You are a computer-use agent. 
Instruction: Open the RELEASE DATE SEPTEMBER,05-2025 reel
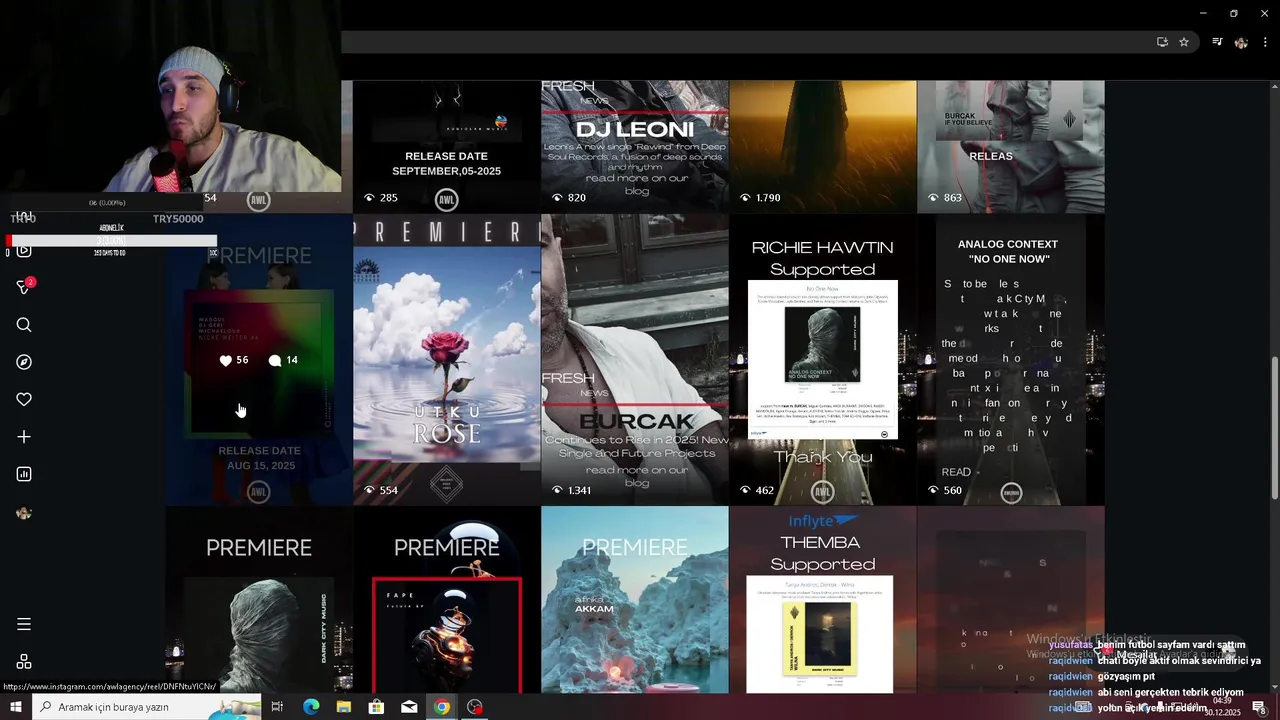[x=447, y=146]
